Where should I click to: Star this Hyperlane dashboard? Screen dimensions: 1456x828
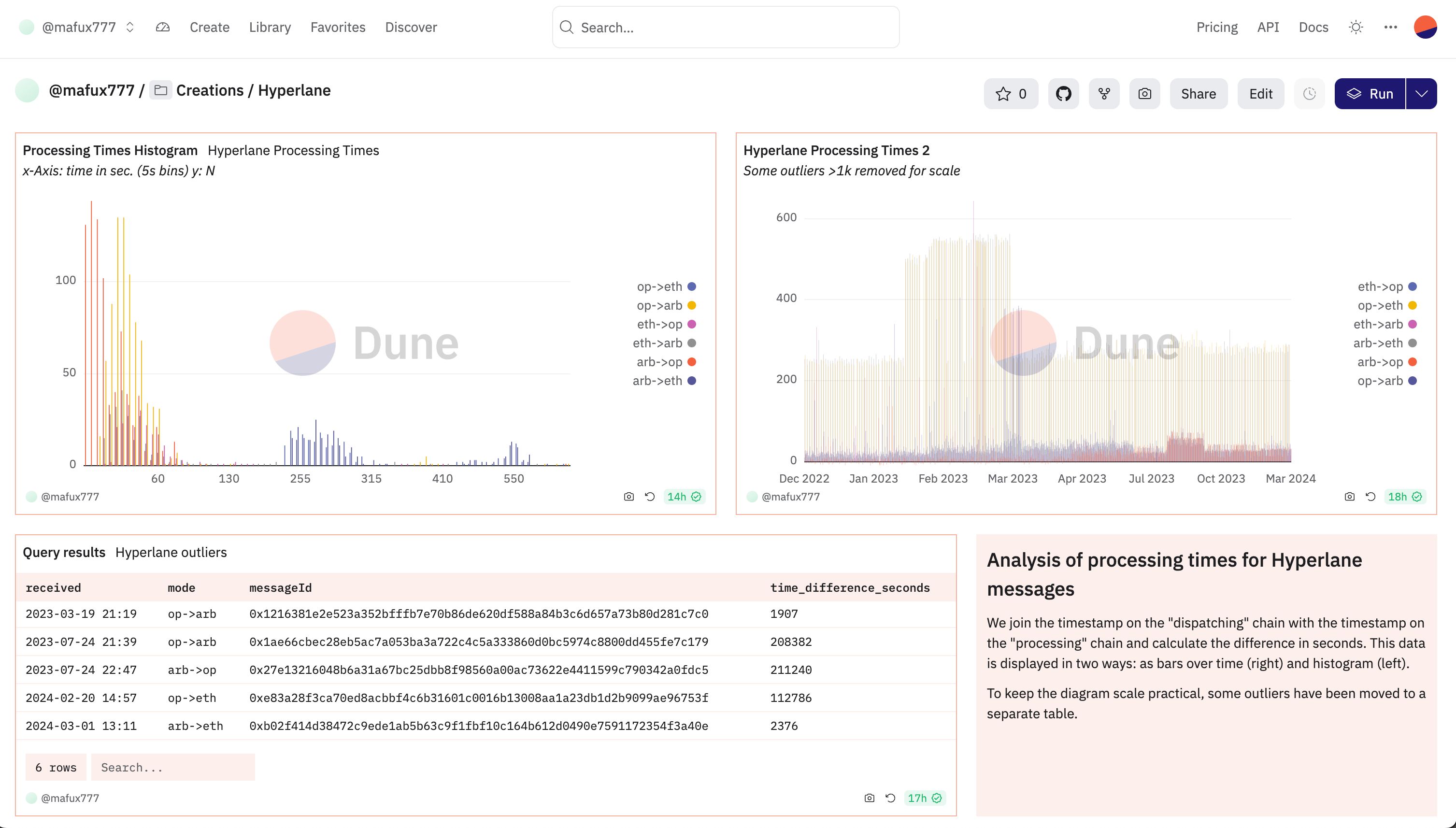click(x=1011, y=94)
